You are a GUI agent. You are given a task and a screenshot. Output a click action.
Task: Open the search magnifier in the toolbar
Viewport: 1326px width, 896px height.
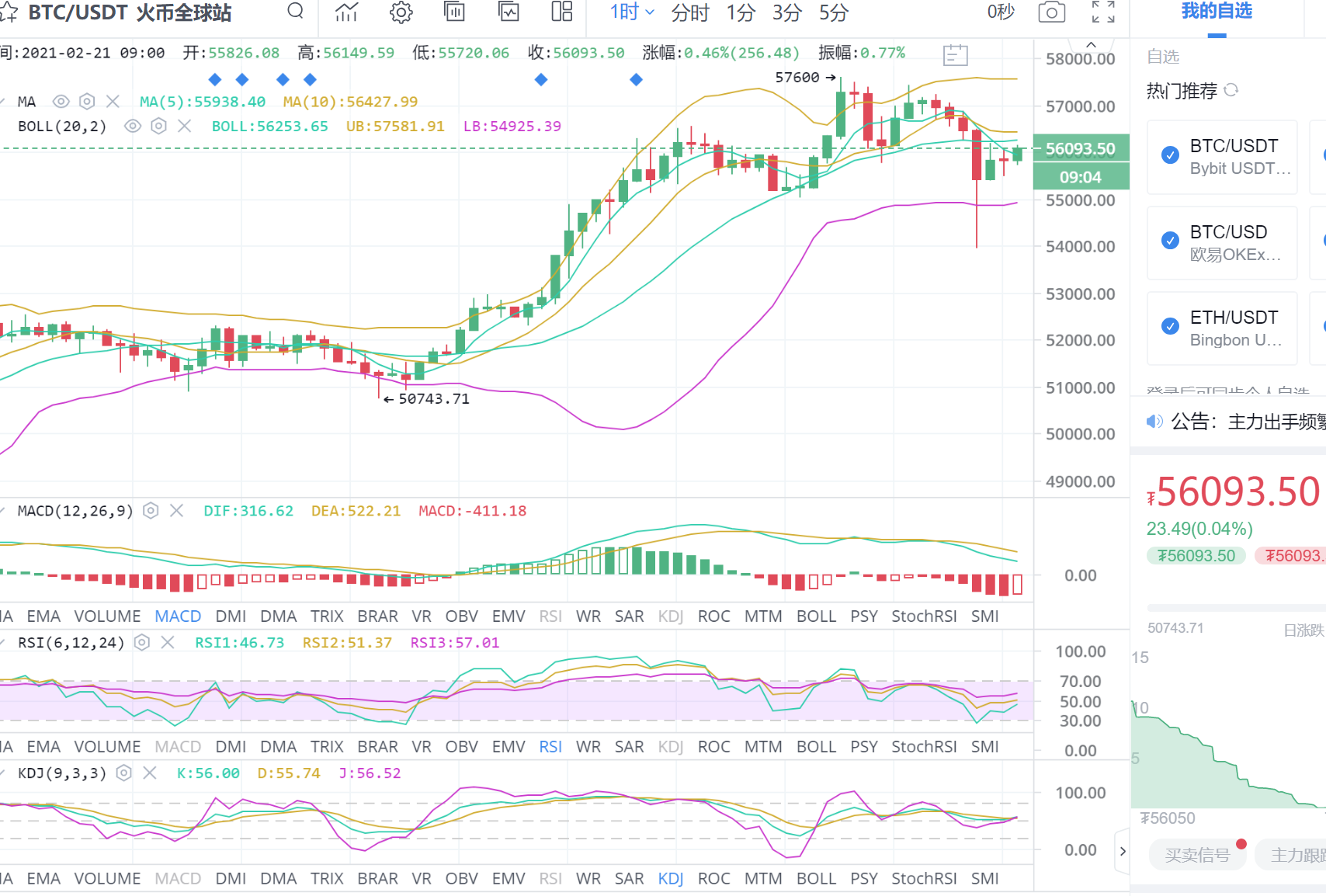point(295,12)
